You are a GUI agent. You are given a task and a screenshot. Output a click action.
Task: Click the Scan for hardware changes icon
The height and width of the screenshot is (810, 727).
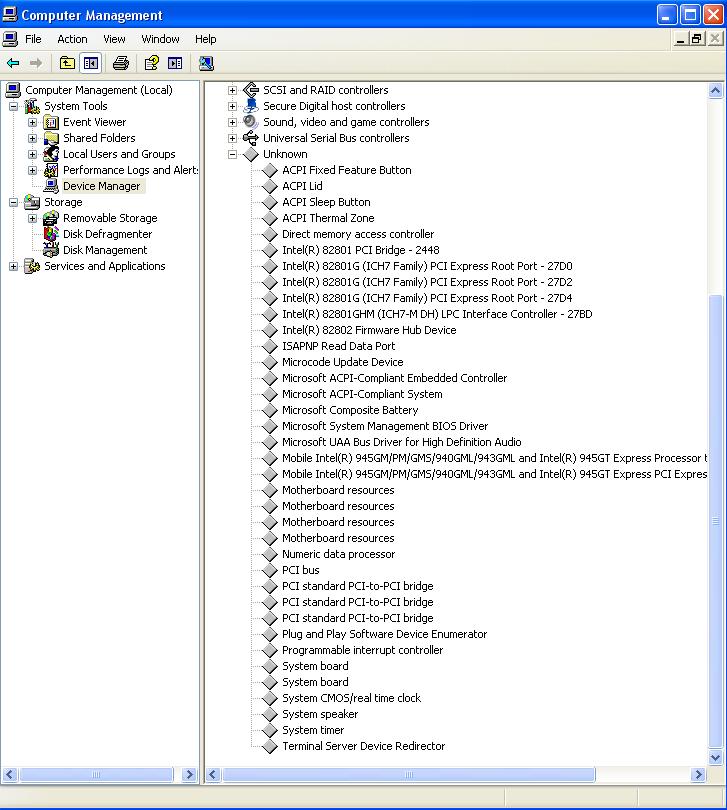(x=206, y=63)
